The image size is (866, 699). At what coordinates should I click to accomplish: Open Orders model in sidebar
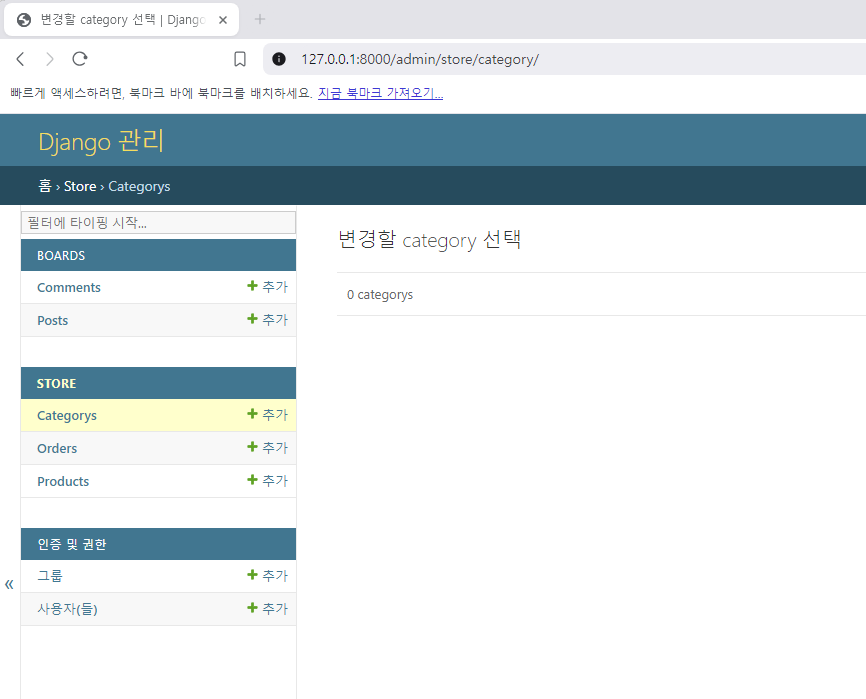click(57, 449)
